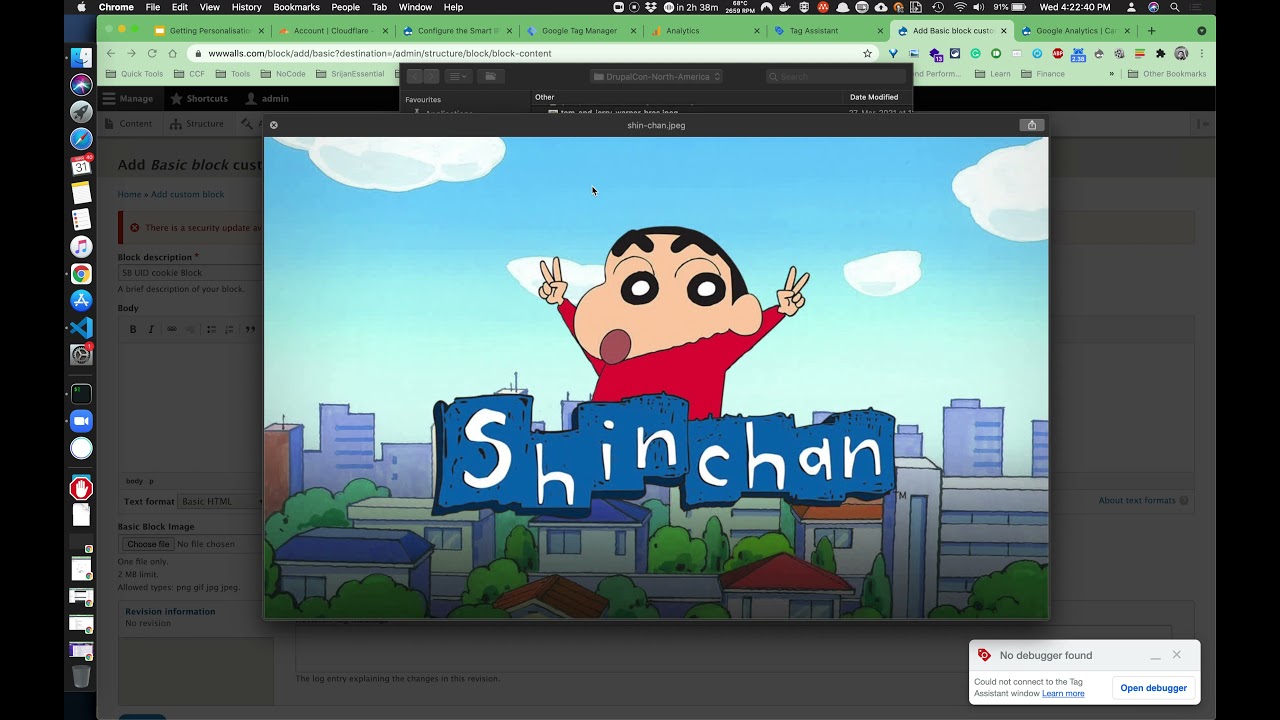Open new Chrome tab
Viewport: 1280px width, 720px height.
coord(1151,31)
